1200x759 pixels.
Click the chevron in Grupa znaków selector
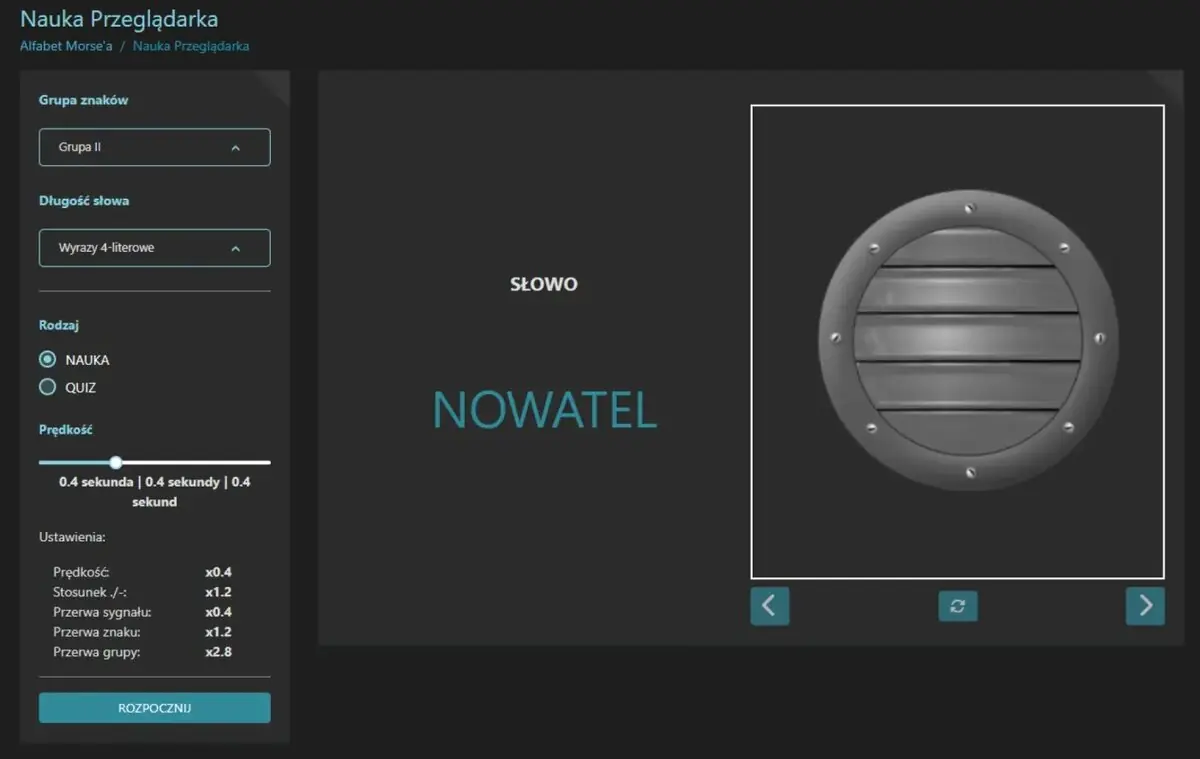236,148
